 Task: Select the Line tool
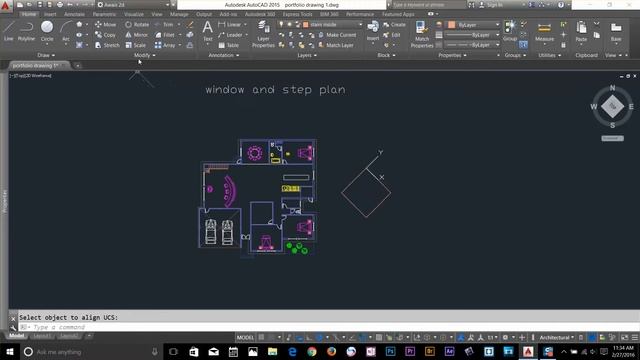[x=9, y=31]
